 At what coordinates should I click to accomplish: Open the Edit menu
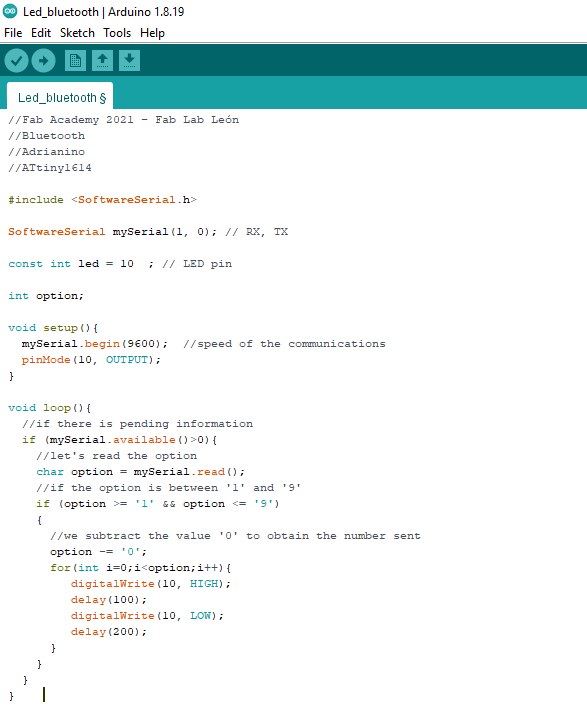[x=41, y=33]
